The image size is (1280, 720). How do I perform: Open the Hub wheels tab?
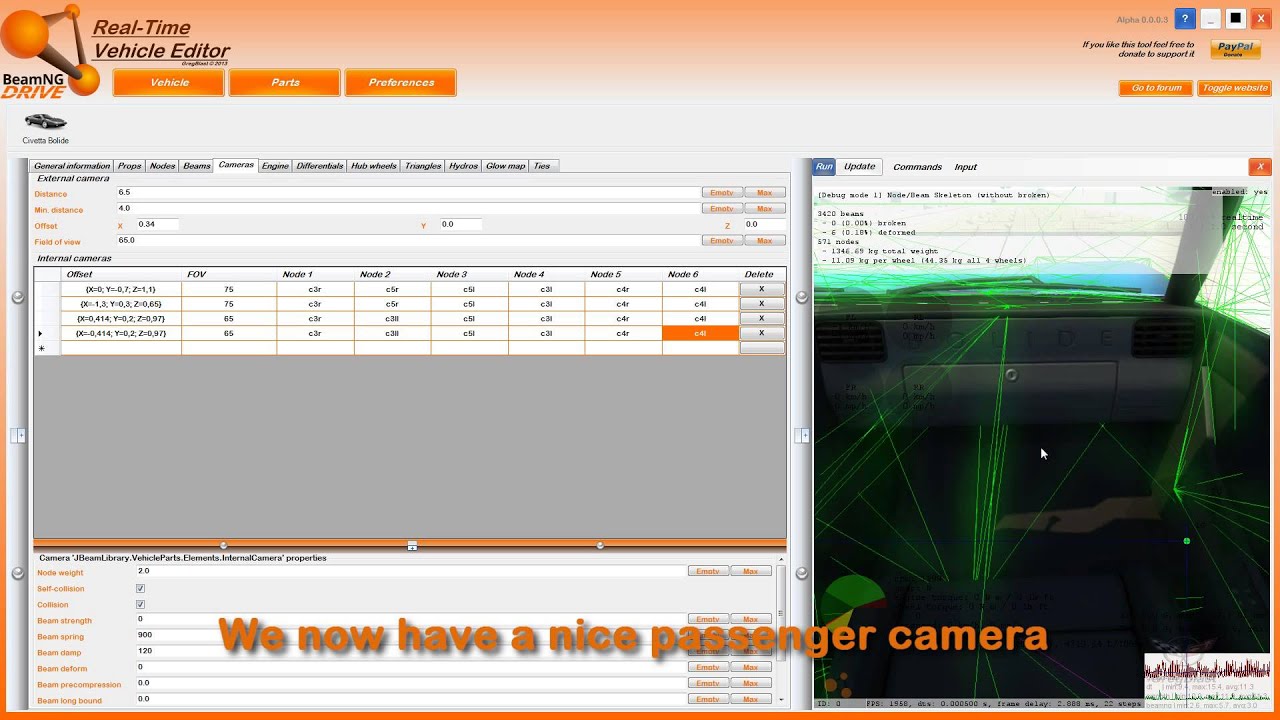coord(373,166)
